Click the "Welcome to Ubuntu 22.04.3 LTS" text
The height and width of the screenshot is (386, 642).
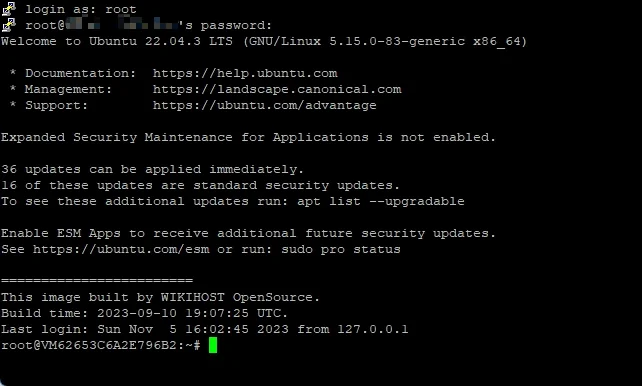(117, 41)
